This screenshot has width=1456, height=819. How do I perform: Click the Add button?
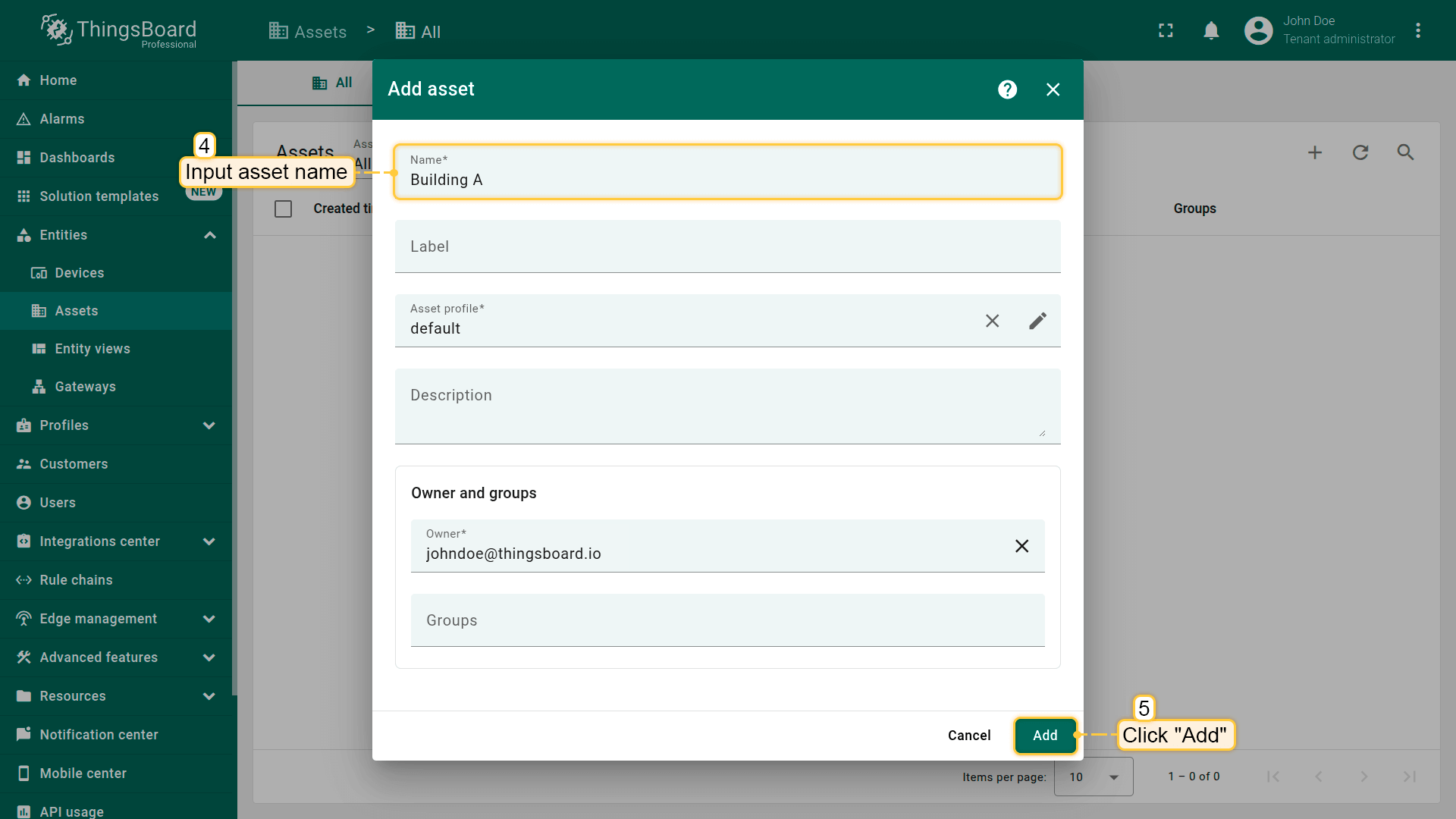(x=1044, y=735)
